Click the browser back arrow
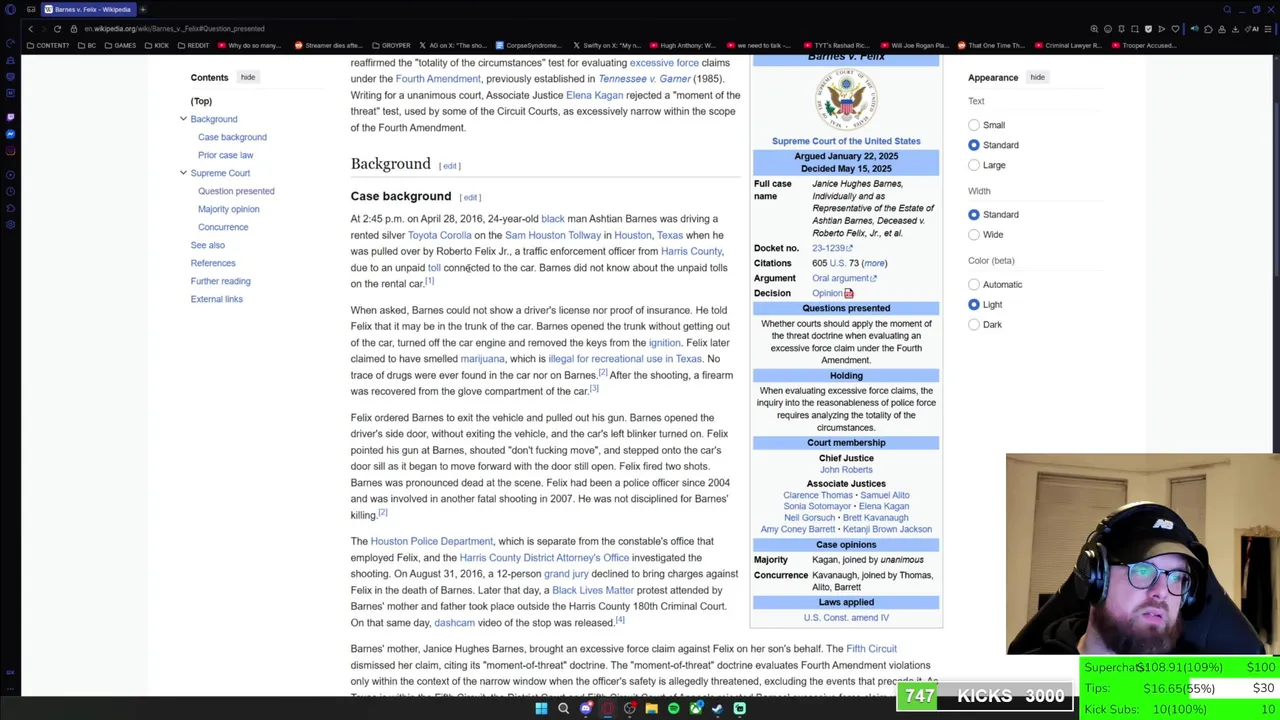The image size is (1280, 720). 31,29
